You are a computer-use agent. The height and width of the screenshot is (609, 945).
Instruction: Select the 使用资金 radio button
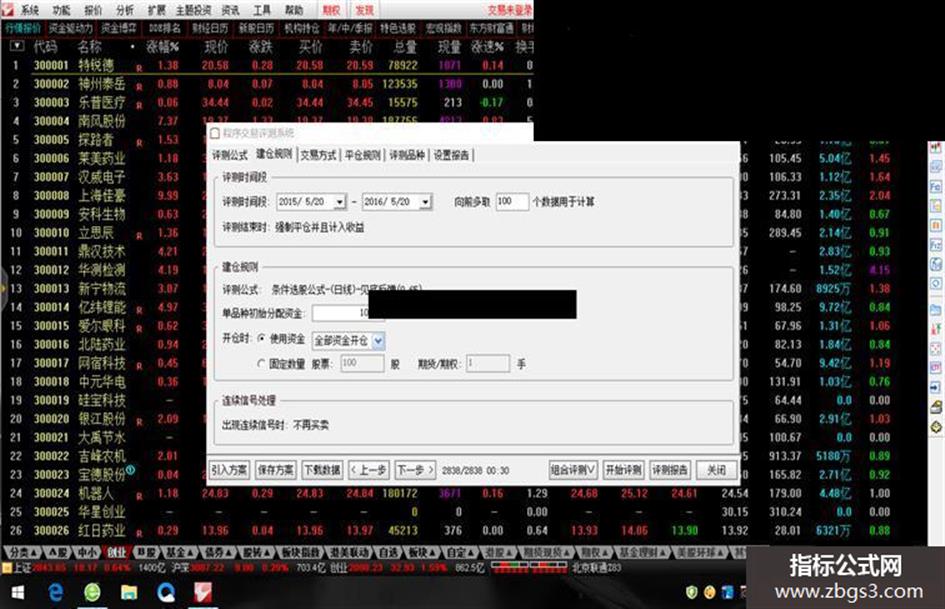[x=262, y=339]
